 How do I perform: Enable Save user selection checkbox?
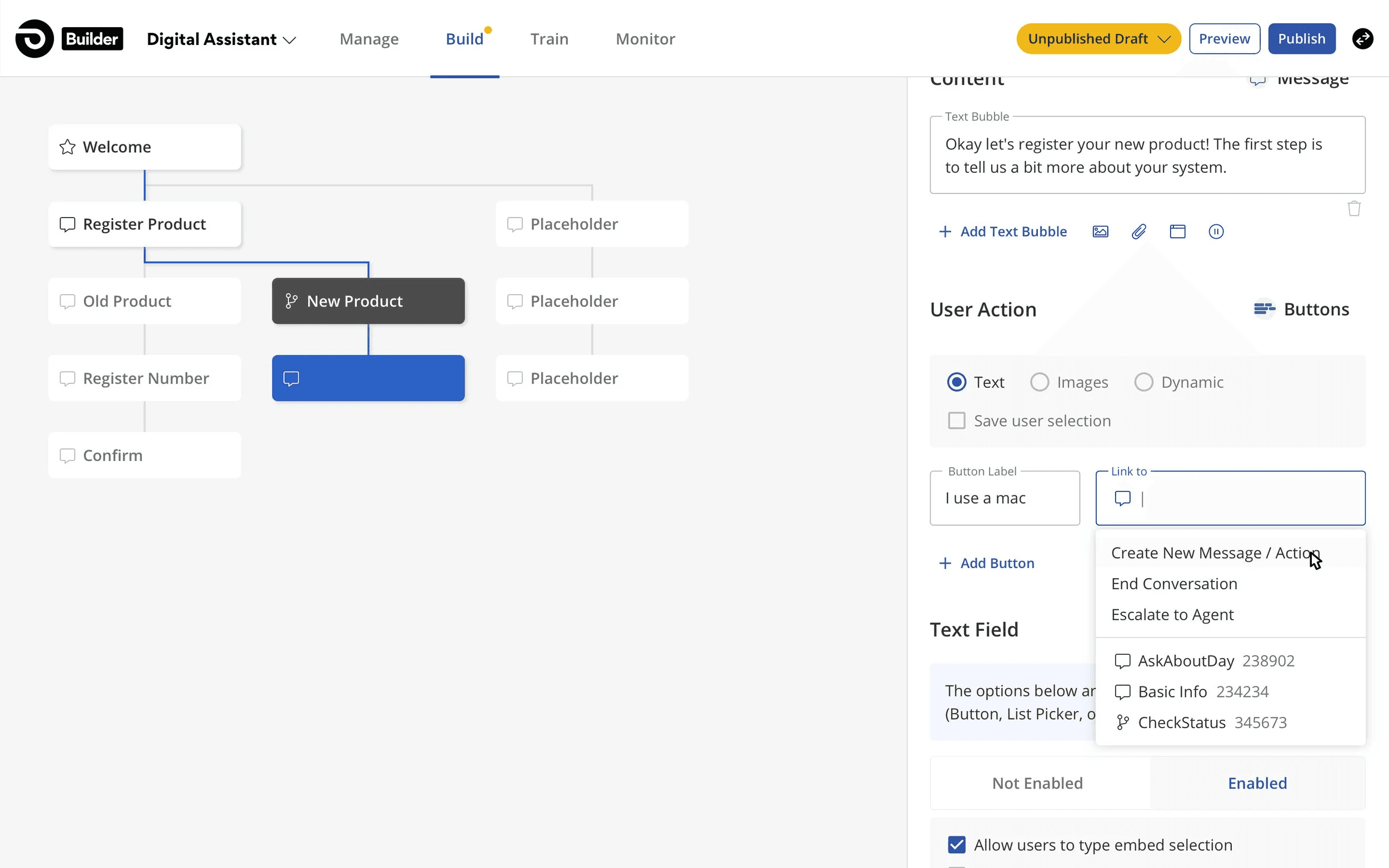click(957, 421)
